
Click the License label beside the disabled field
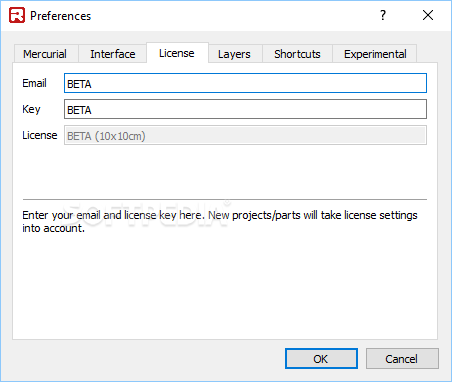40,135
